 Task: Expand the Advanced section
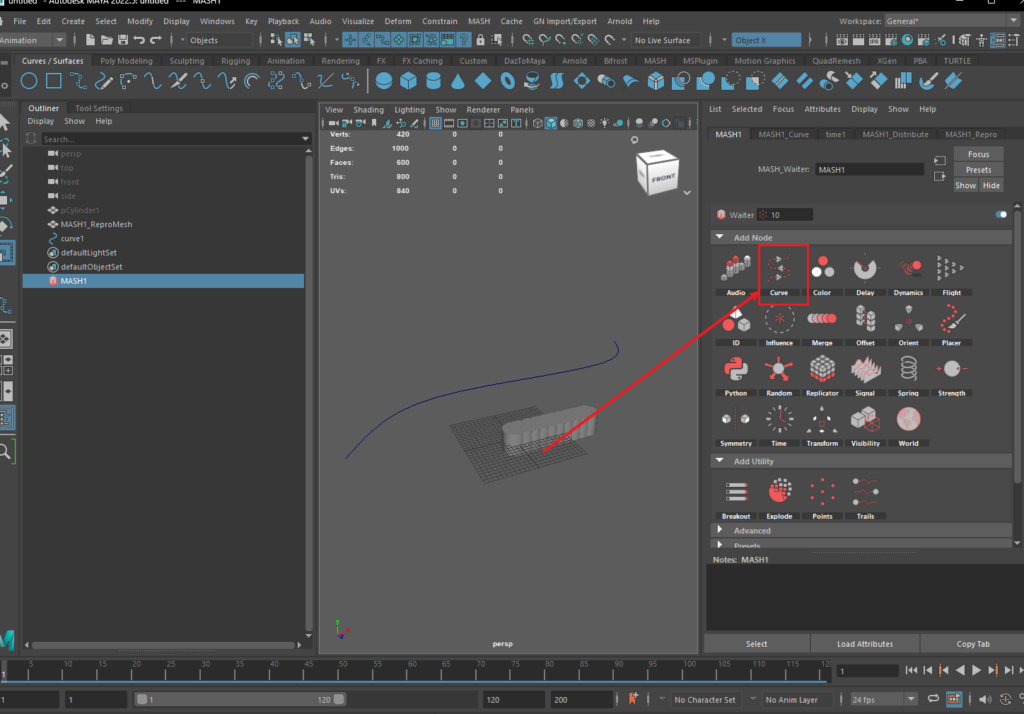pyautogui.click(x=720, y=530)
